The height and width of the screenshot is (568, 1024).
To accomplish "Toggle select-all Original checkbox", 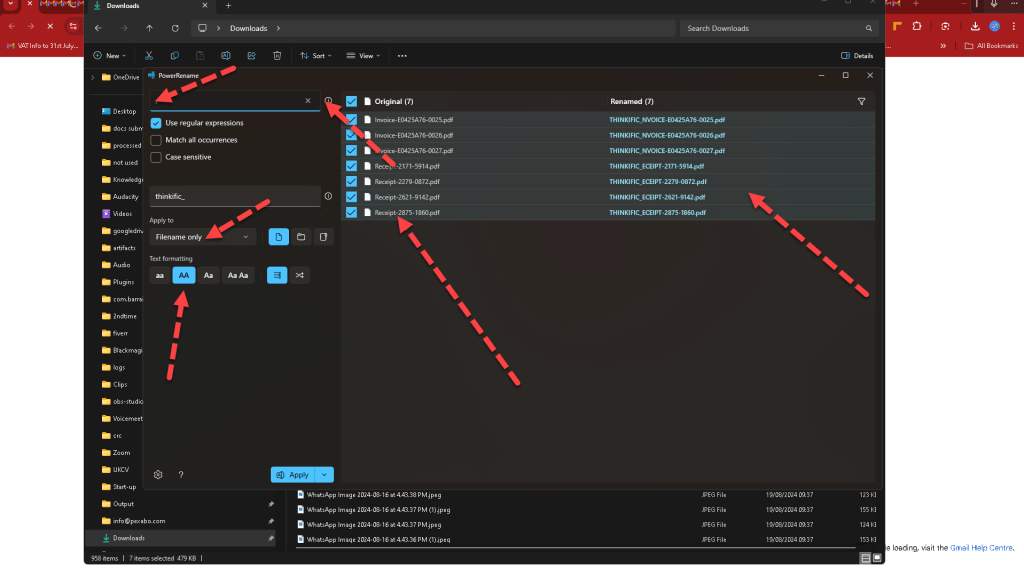I will click(x=351, y=101).
